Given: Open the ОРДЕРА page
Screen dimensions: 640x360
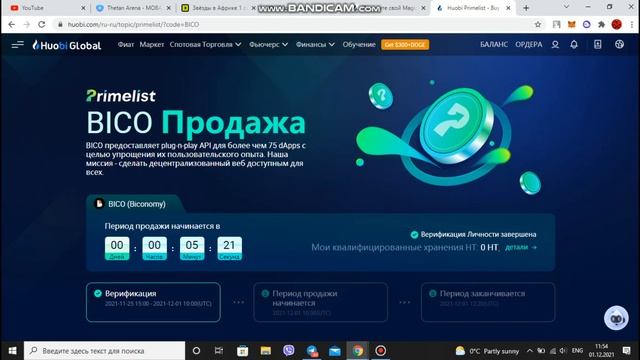Looking at the screenshot, I should click(529, 44).
